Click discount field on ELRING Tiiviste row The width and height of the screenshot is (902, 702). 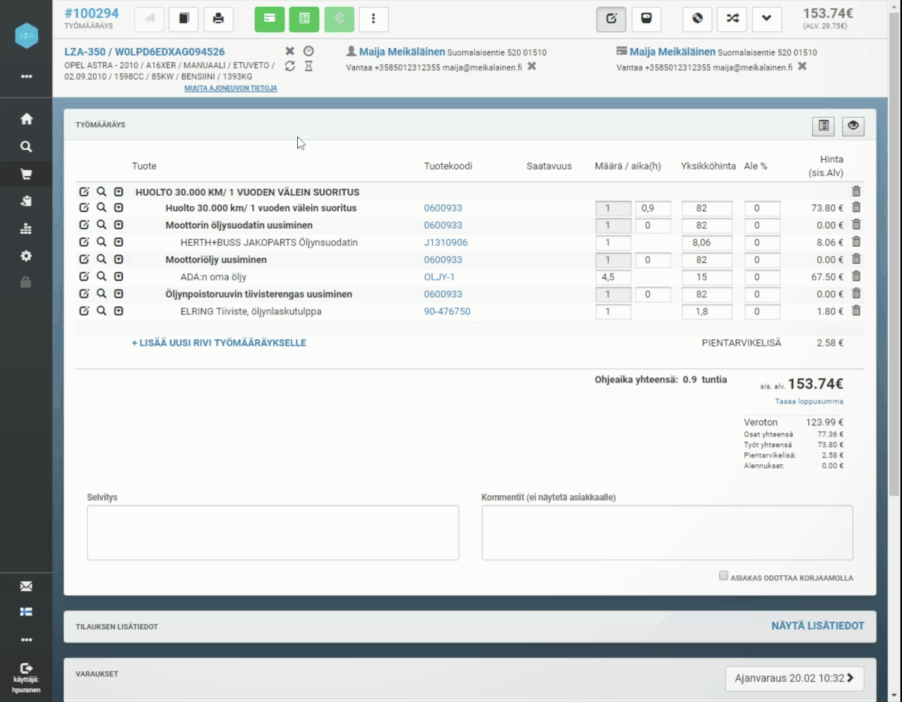click(762, 312)
